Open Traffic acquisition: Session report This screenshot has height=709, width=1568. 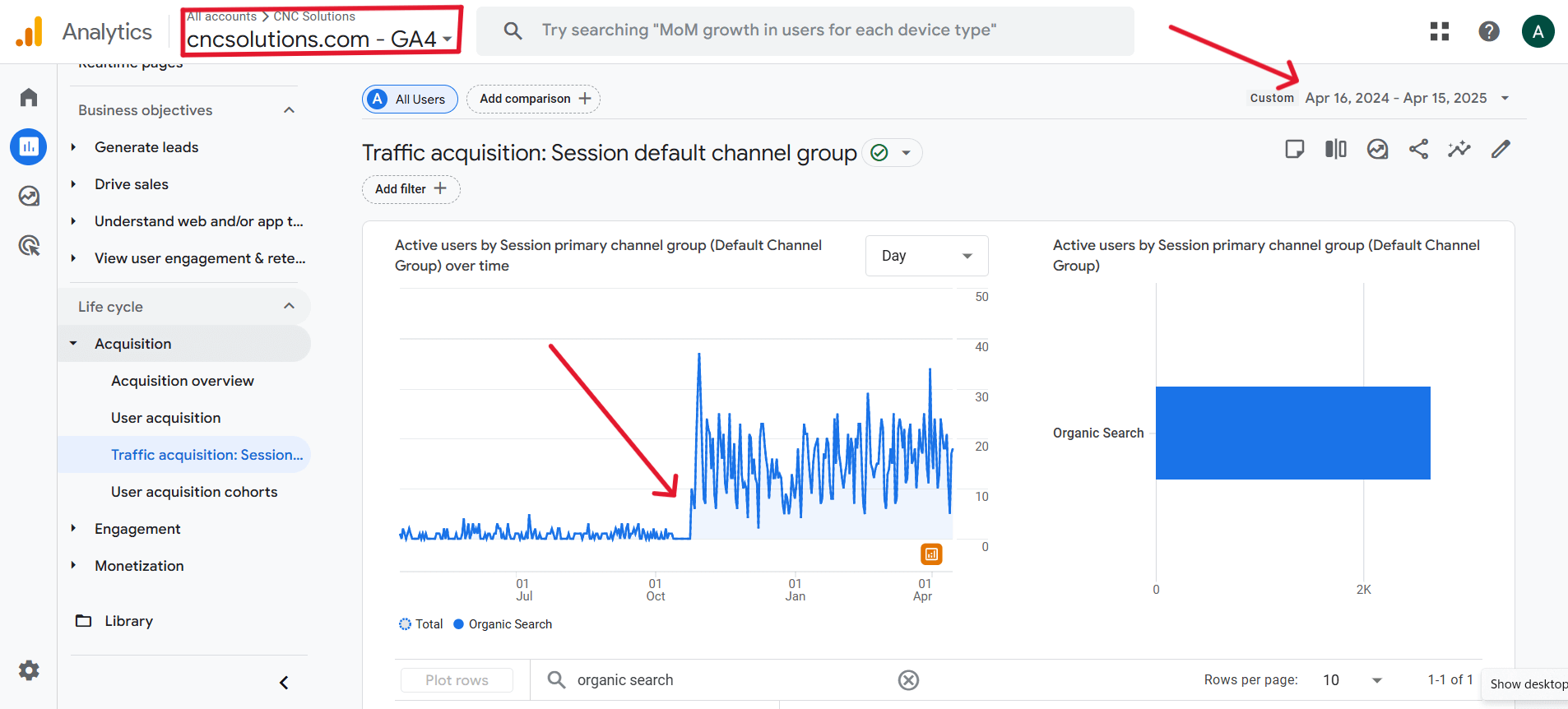tap(207, 455)
